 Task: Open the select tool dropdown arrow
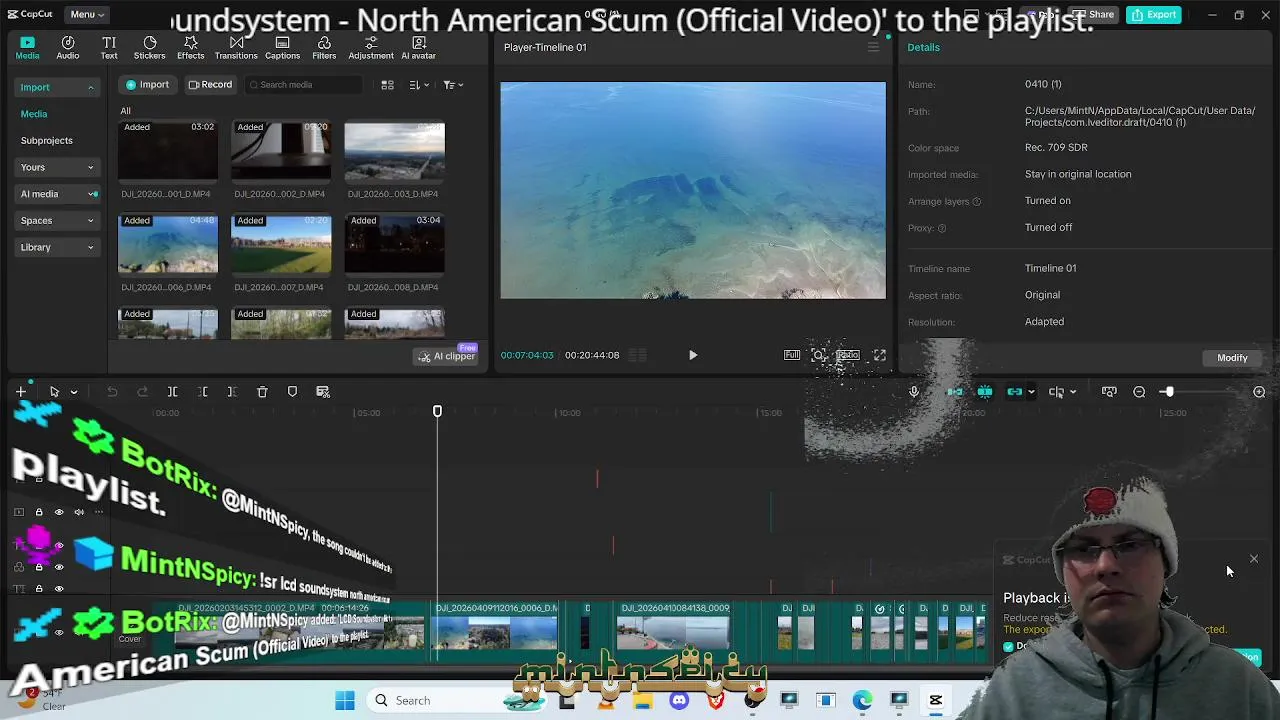pyautogui.click(x=73, y=392)
